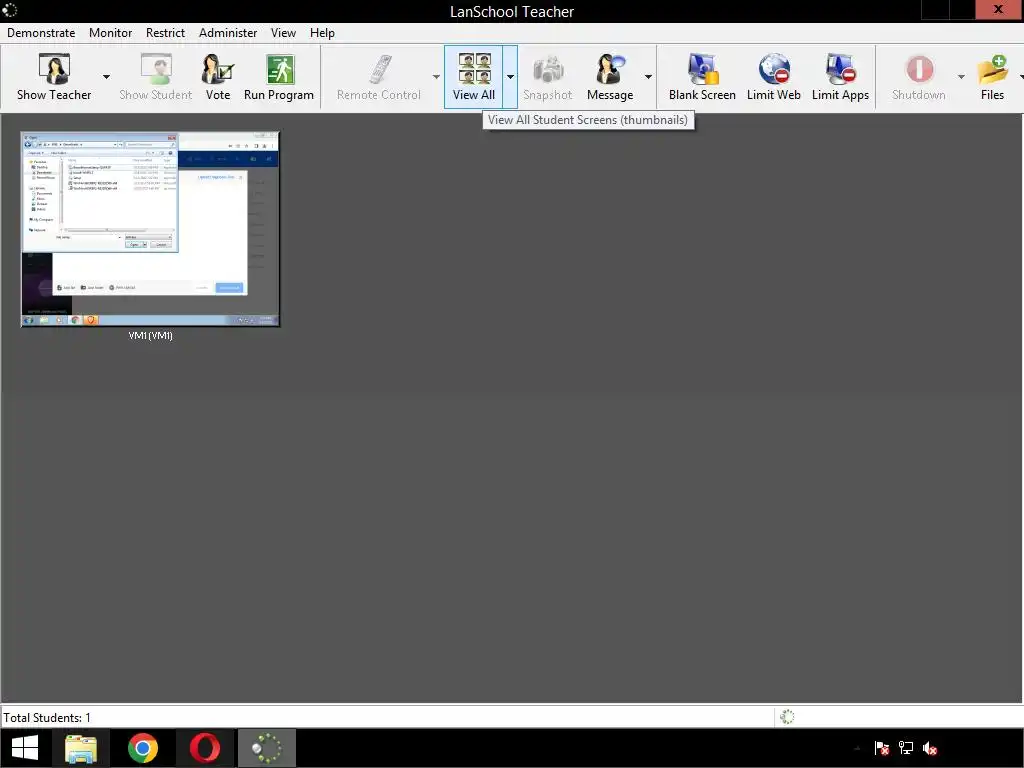Screen dimensions: 1024x768
Task: Open the View menu
Action: tap(283, 33)
